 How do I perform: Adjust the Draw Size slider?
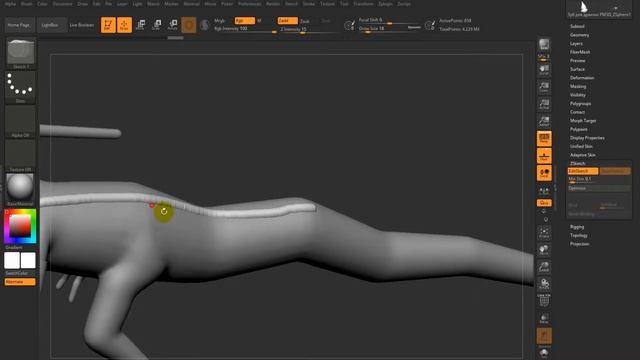390,29
